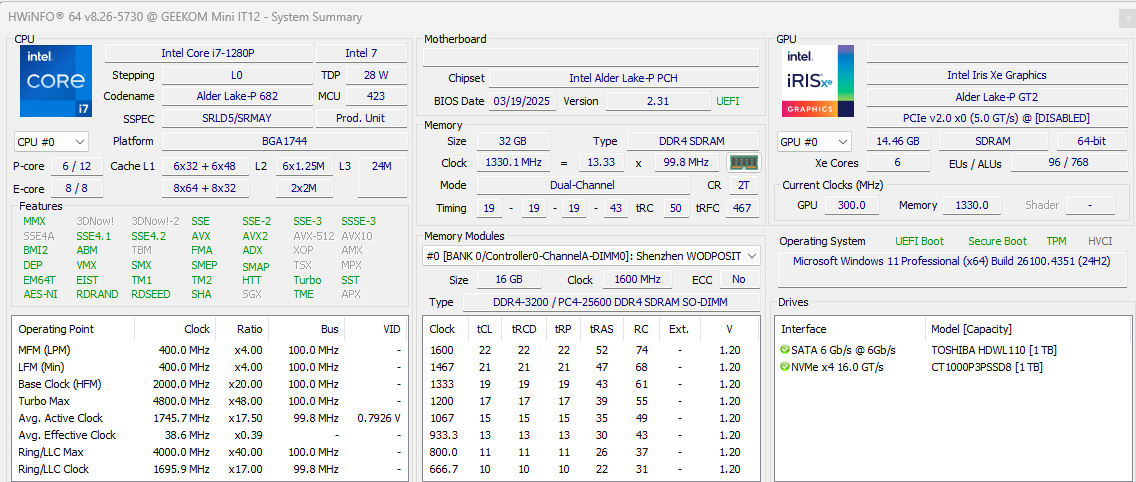The width and height of the screenshot is (1136, 482).
Task: Click the Secure Boot label
Action: pyautogui.click(x=998, y=241)
